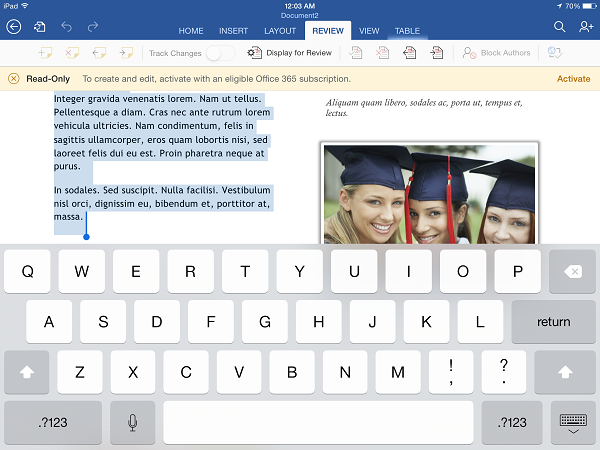Switch to the INSERT tab

coord(233,31)
